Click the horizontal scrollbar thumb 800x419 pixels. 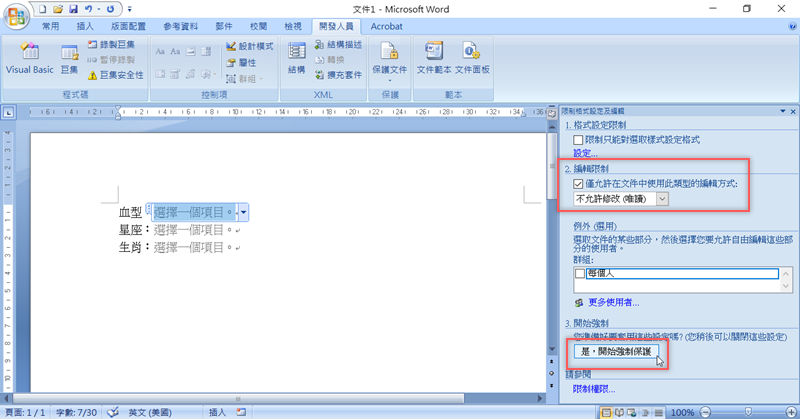238,399
